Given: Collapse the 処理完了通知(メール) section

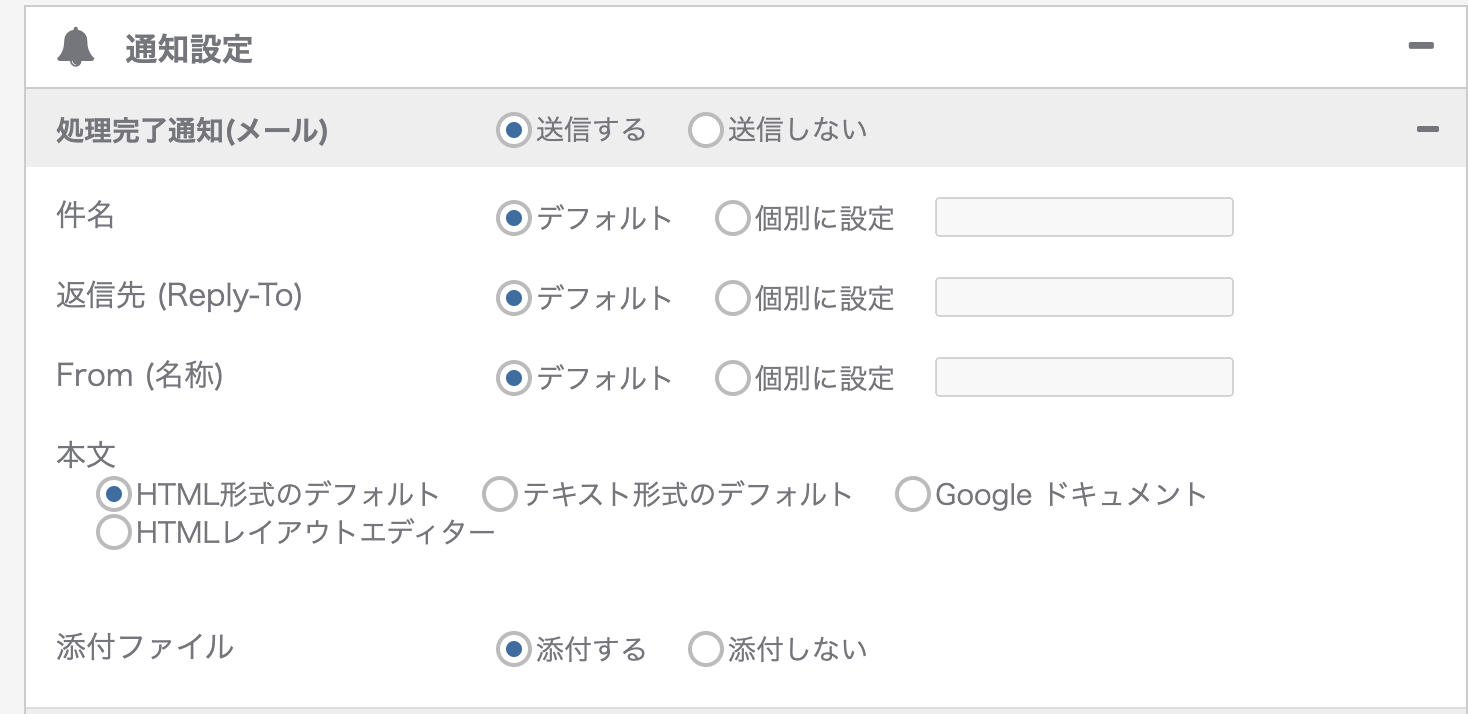Looking at the screenshot, I should (1428, 129).
